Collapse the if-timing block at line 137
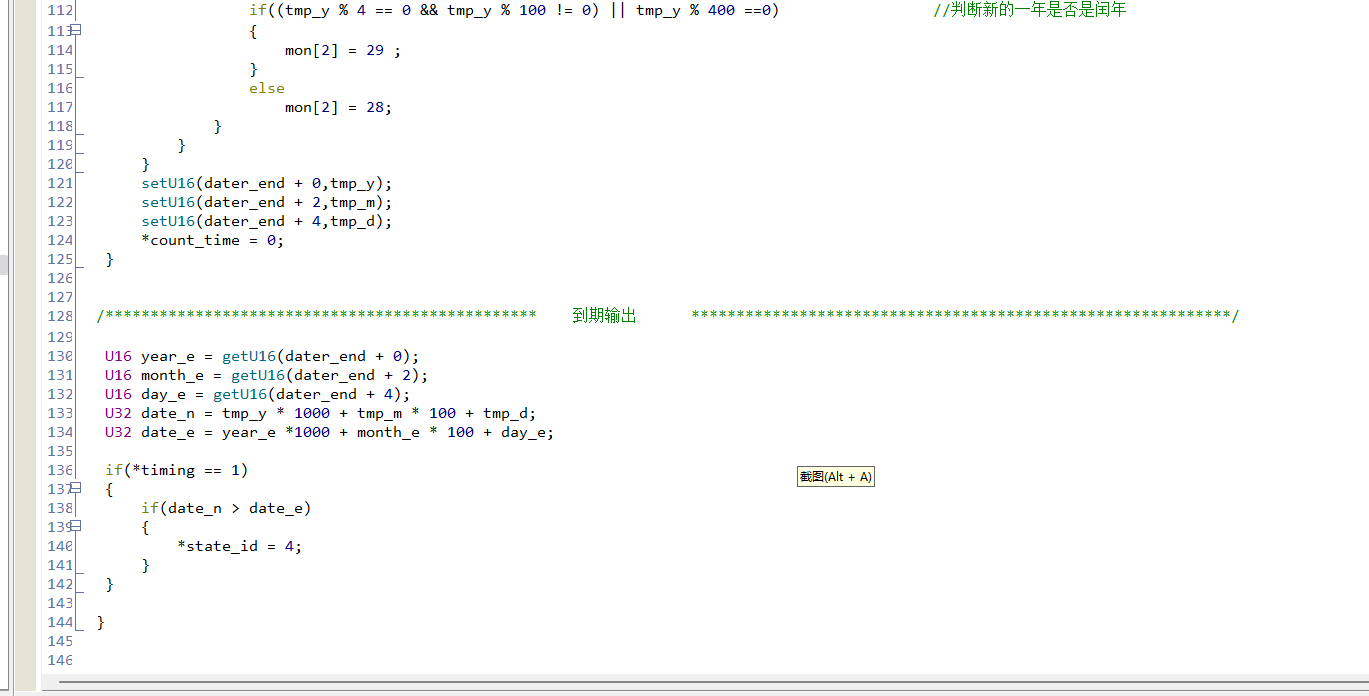The width and height of the screenshot is (1369, 696). click(x=77, y=488)
